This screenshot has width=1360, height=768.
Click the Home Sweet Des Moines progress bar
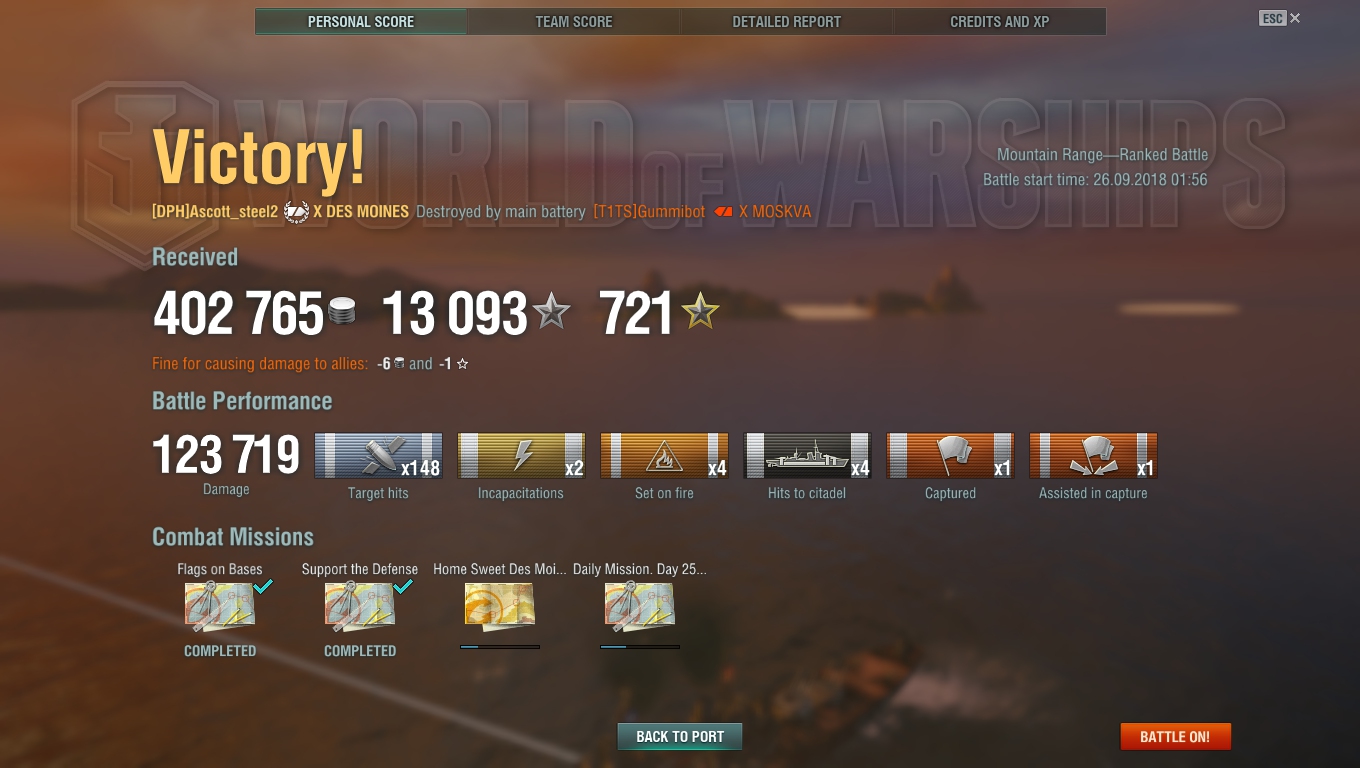pyautogui.click(x=500, y=647)
